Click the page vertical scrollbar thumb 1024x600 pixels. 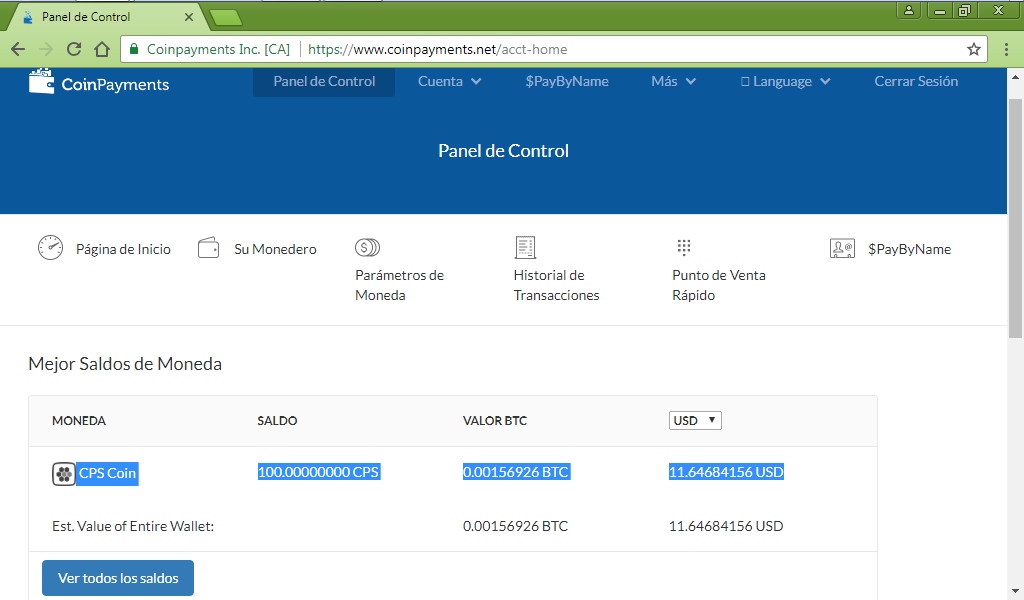pyautogui.click(x=1016, y=218)
